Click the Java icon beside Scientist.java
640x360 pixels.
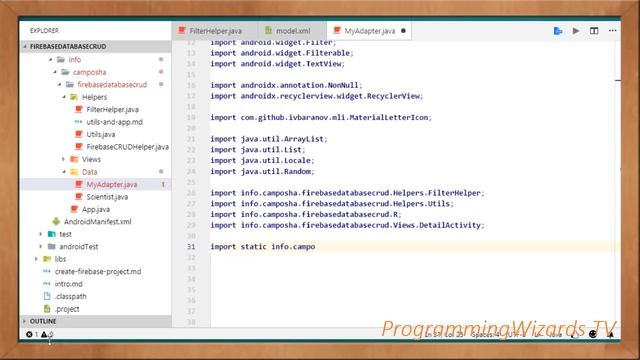click(79, 197)
